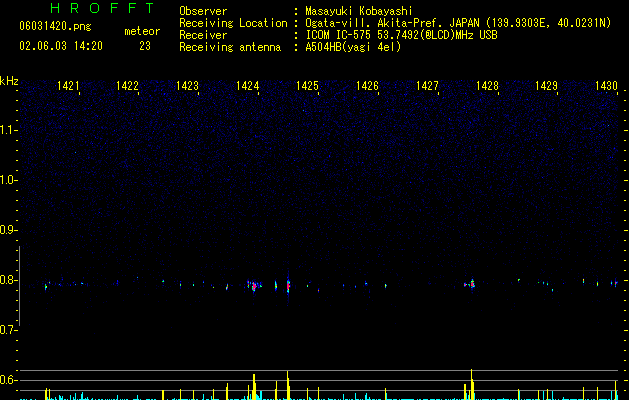
Task: Click time marker 1425
Action: pos(307,86)
